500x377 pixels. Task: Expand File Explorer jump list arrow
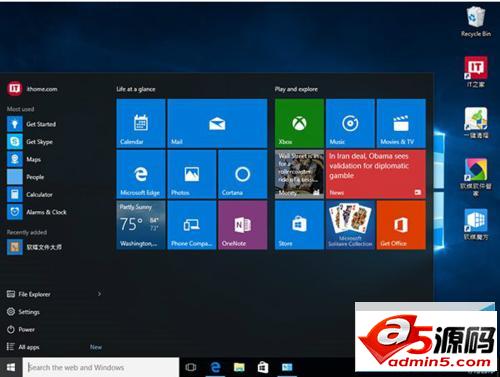(99, 294)
